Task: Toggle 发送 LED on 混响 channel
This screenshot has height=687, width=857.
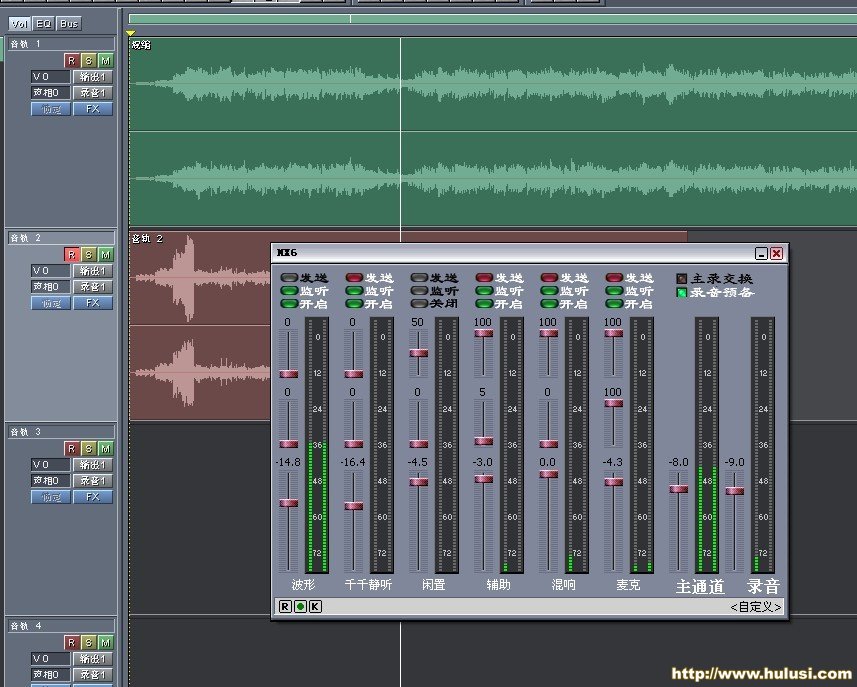Action: [549, 278]
